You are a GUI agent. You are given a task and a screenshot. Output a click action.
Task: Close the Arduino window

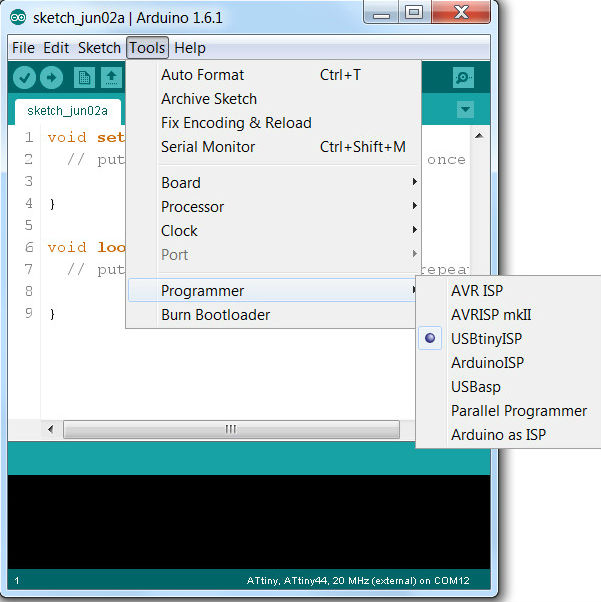click(x=461, y=12)
